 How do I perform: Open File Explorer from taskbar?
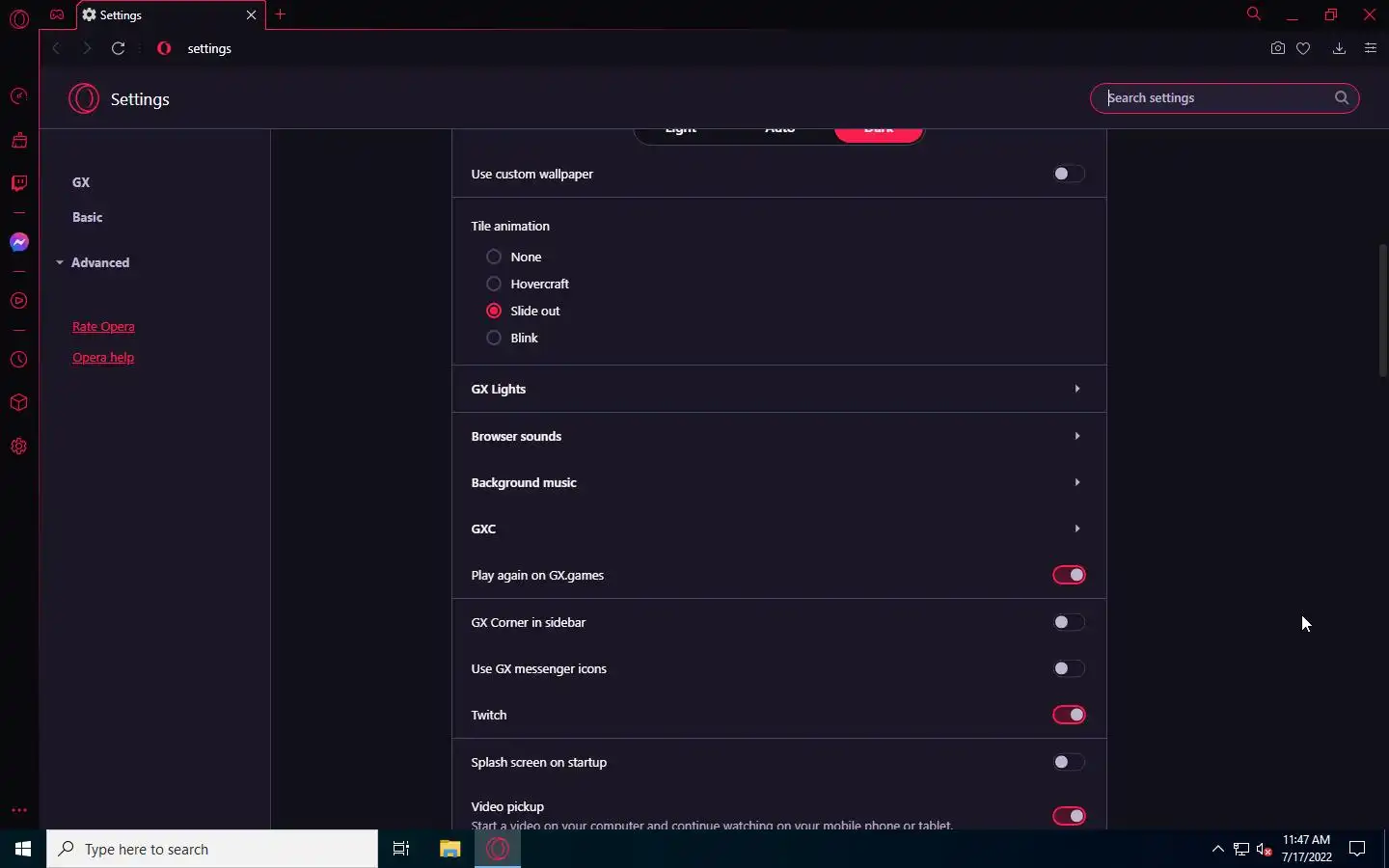(x=449, y=849)
